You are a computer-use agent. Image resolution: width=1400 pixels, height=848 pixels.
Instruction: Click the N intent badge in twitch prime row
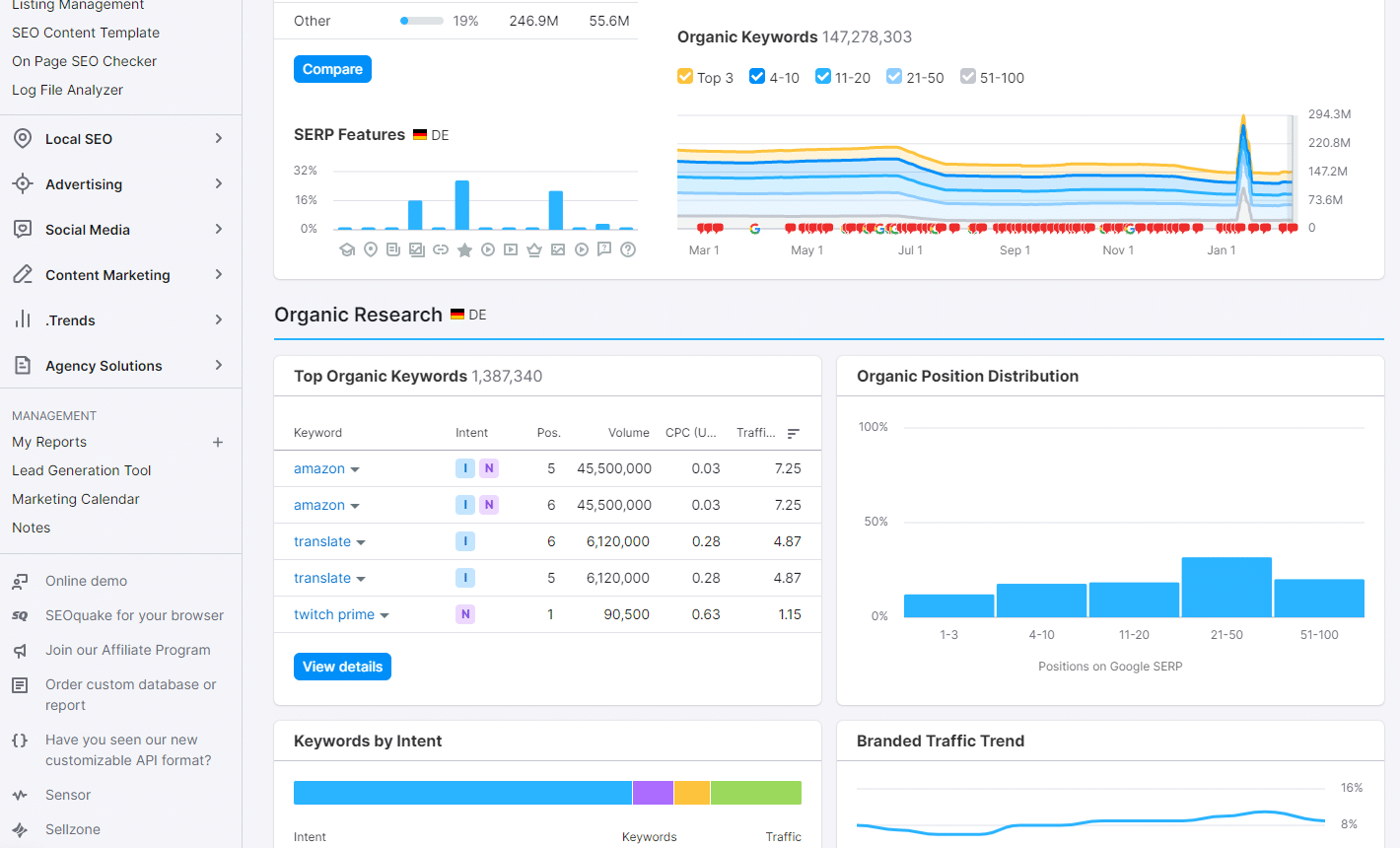click(465, 614)
